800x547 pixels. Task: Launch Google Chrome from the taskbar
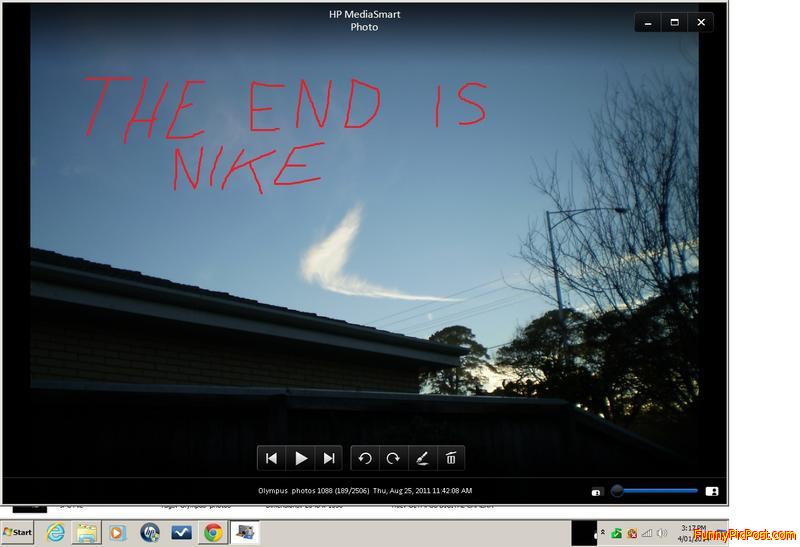[x=213, y=533]
